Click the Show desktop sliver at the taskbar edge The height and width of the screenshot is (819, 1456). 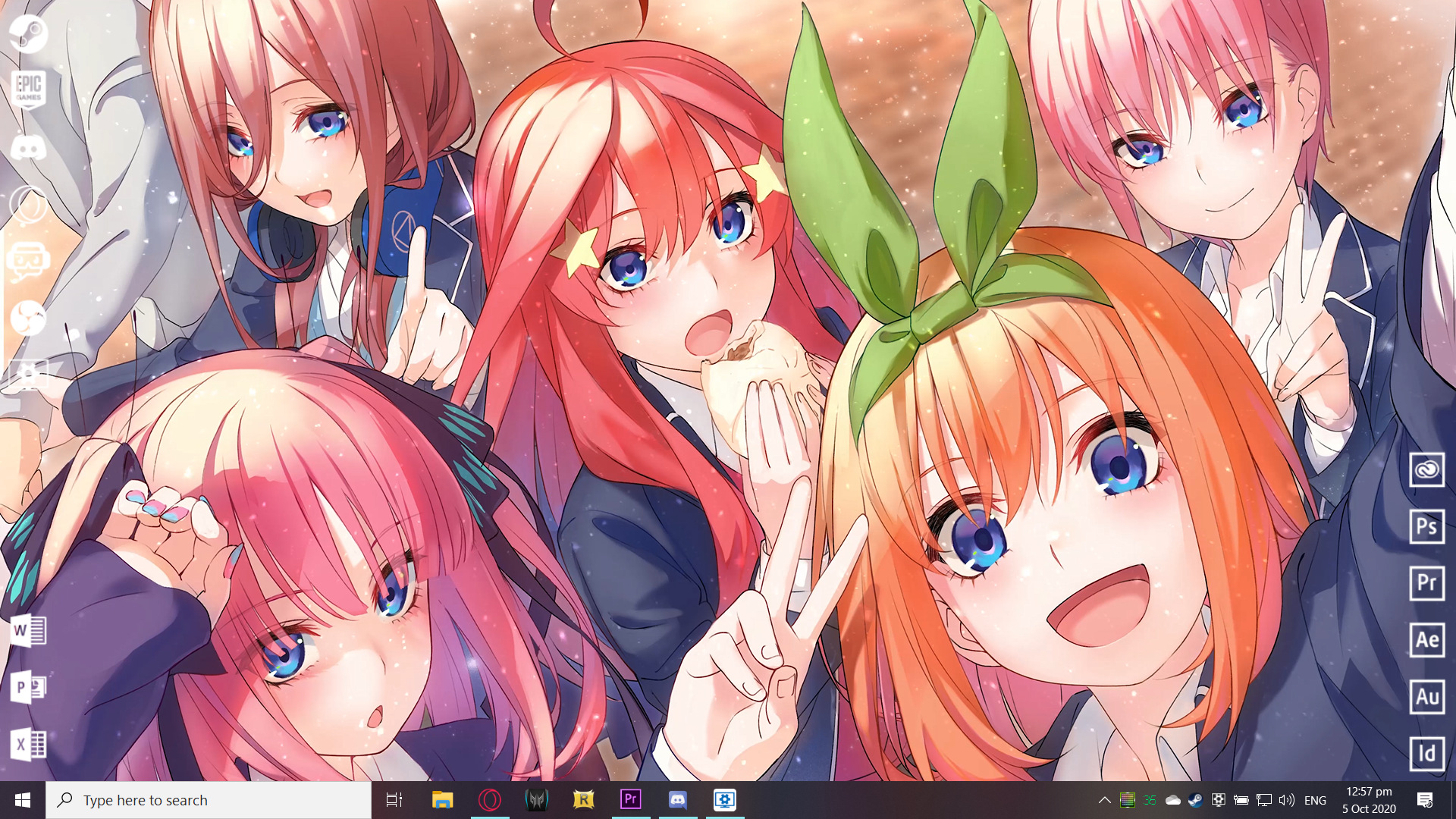tap(1453, 800)
